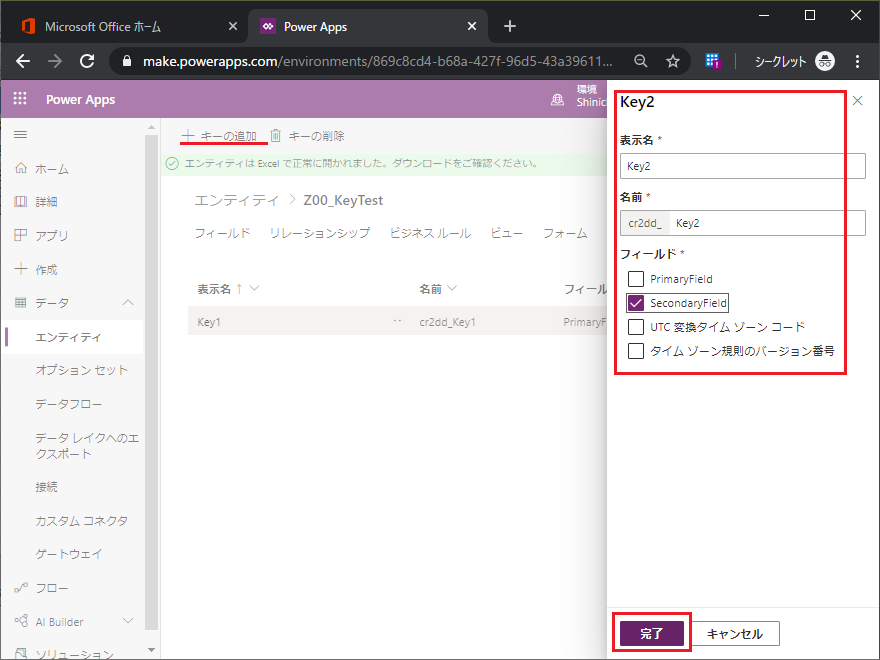Click the book icon next to 詳細
Viewport: 880px width, 660px height.
[x=20, y=201]
